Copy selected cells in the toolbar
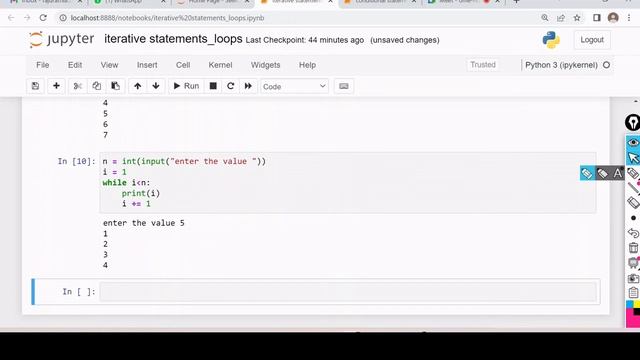The height and width of the screenshot is (360, 640). (96, 86)
